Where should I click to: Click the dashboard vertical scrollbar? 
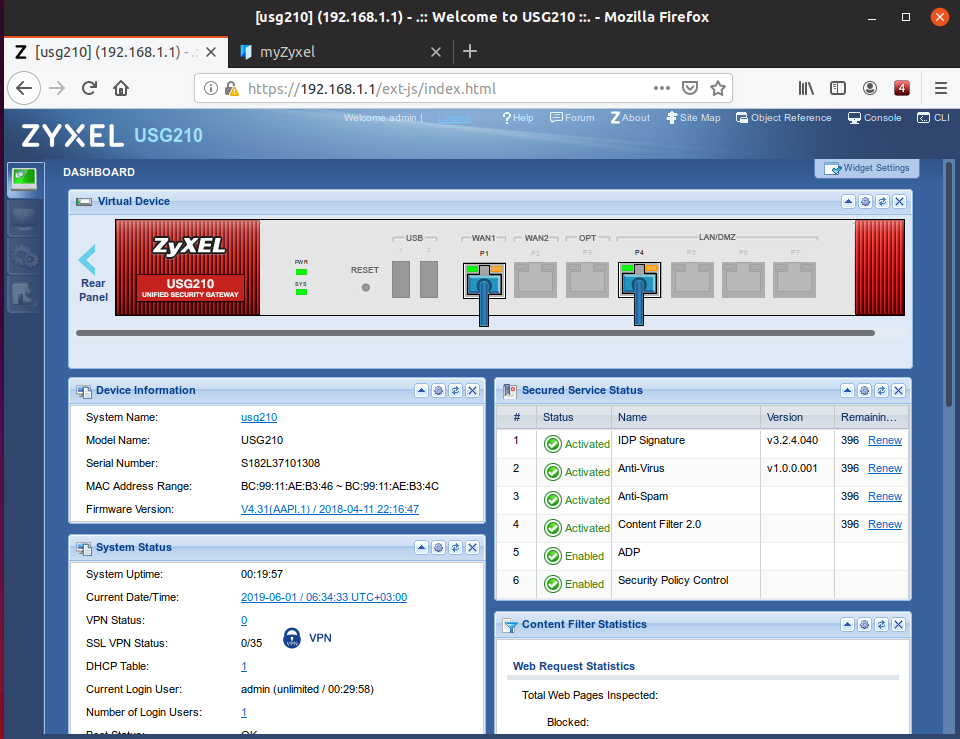pyautogui.click(x=949, y=284)
